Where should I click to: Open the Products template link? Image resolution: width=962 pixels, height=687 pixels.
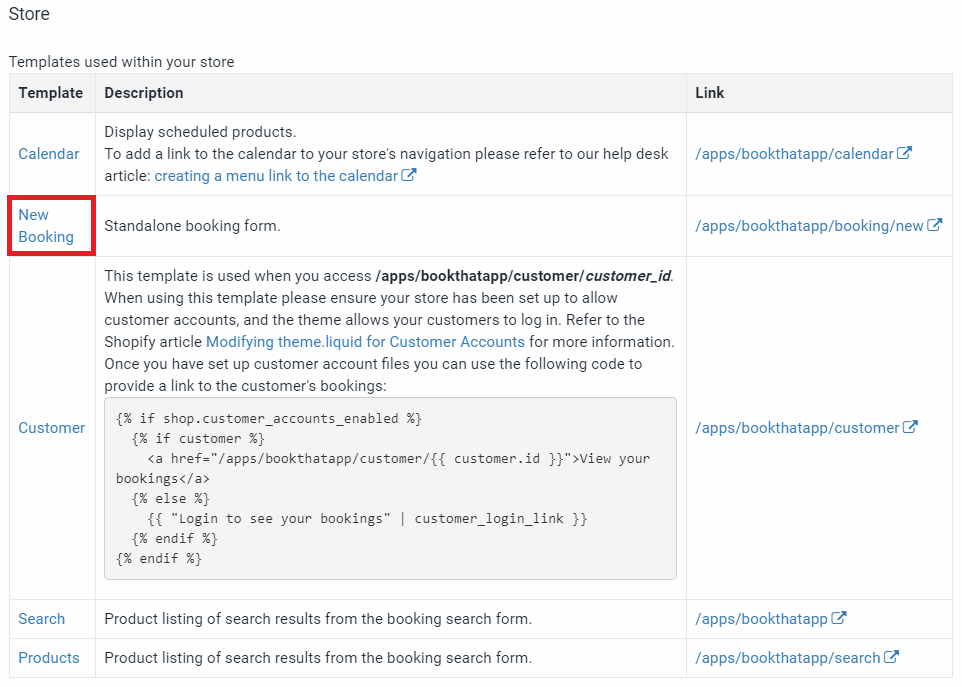tap(49, 658)
